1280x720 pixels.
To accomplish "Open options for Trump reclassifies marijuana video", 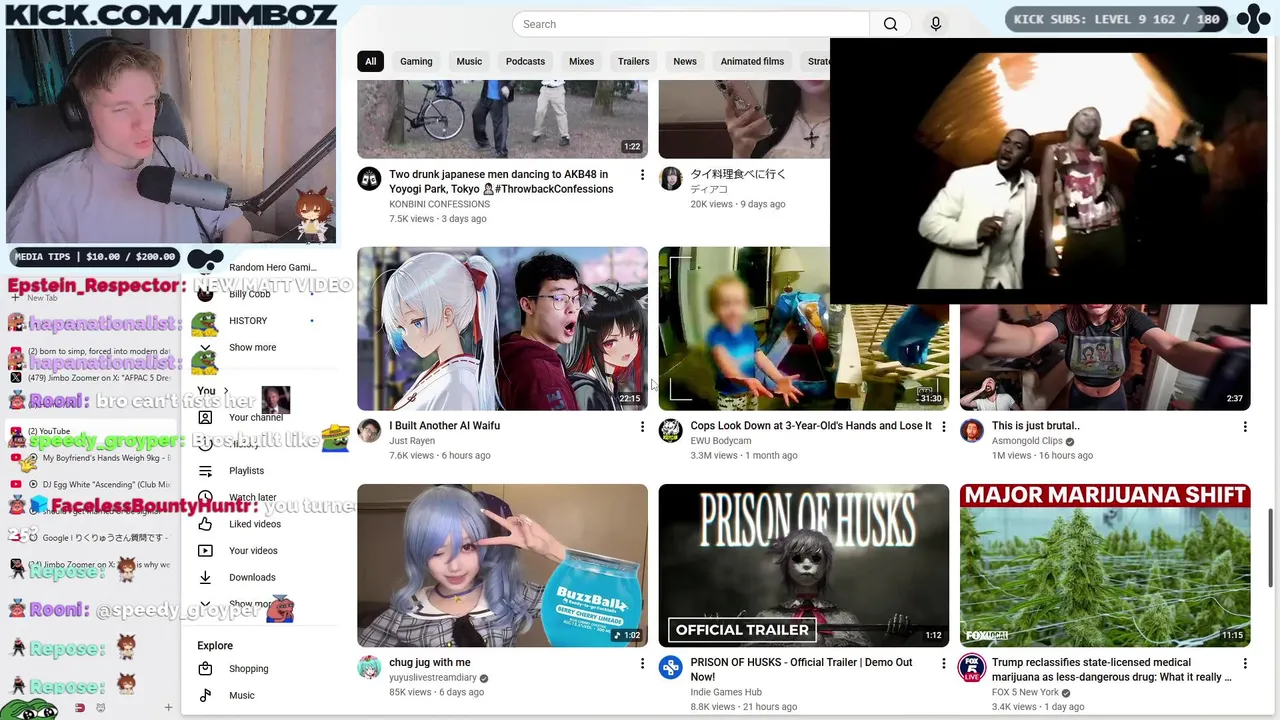I will tap(1245, 664).
